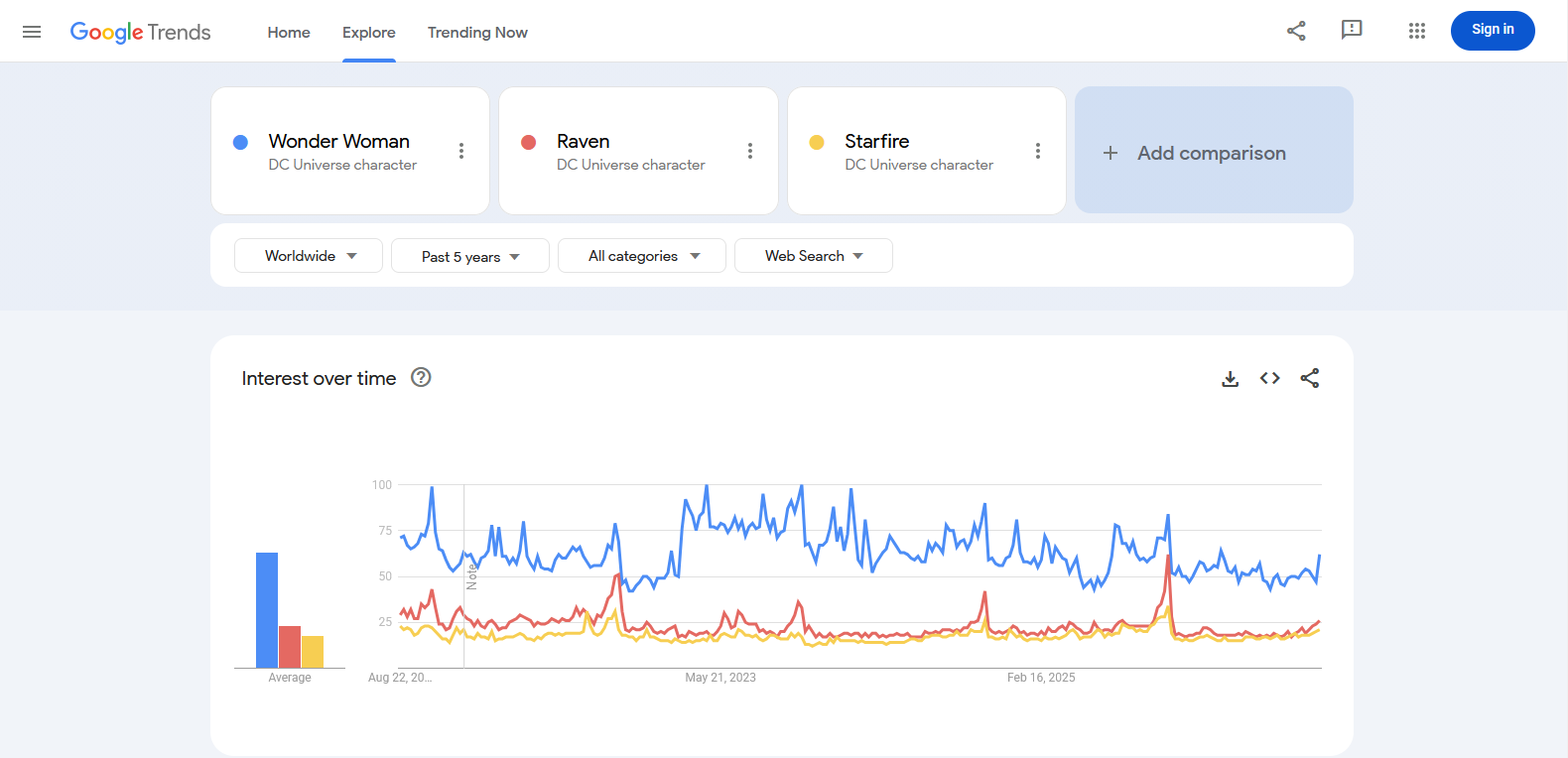The image size is (1568, 758).
Task: Edit the Raven search term
Action: coord(584,141)
